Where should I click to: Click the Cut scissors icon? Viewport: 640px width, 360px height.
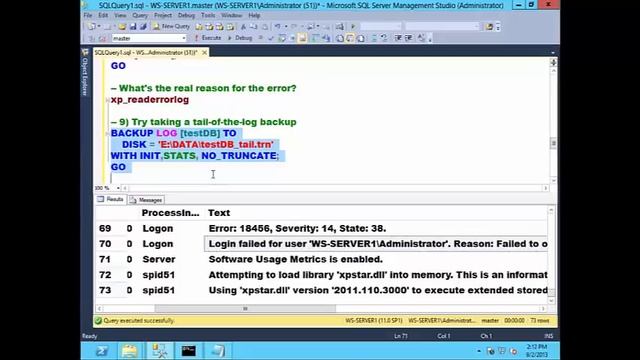point(243,27)
